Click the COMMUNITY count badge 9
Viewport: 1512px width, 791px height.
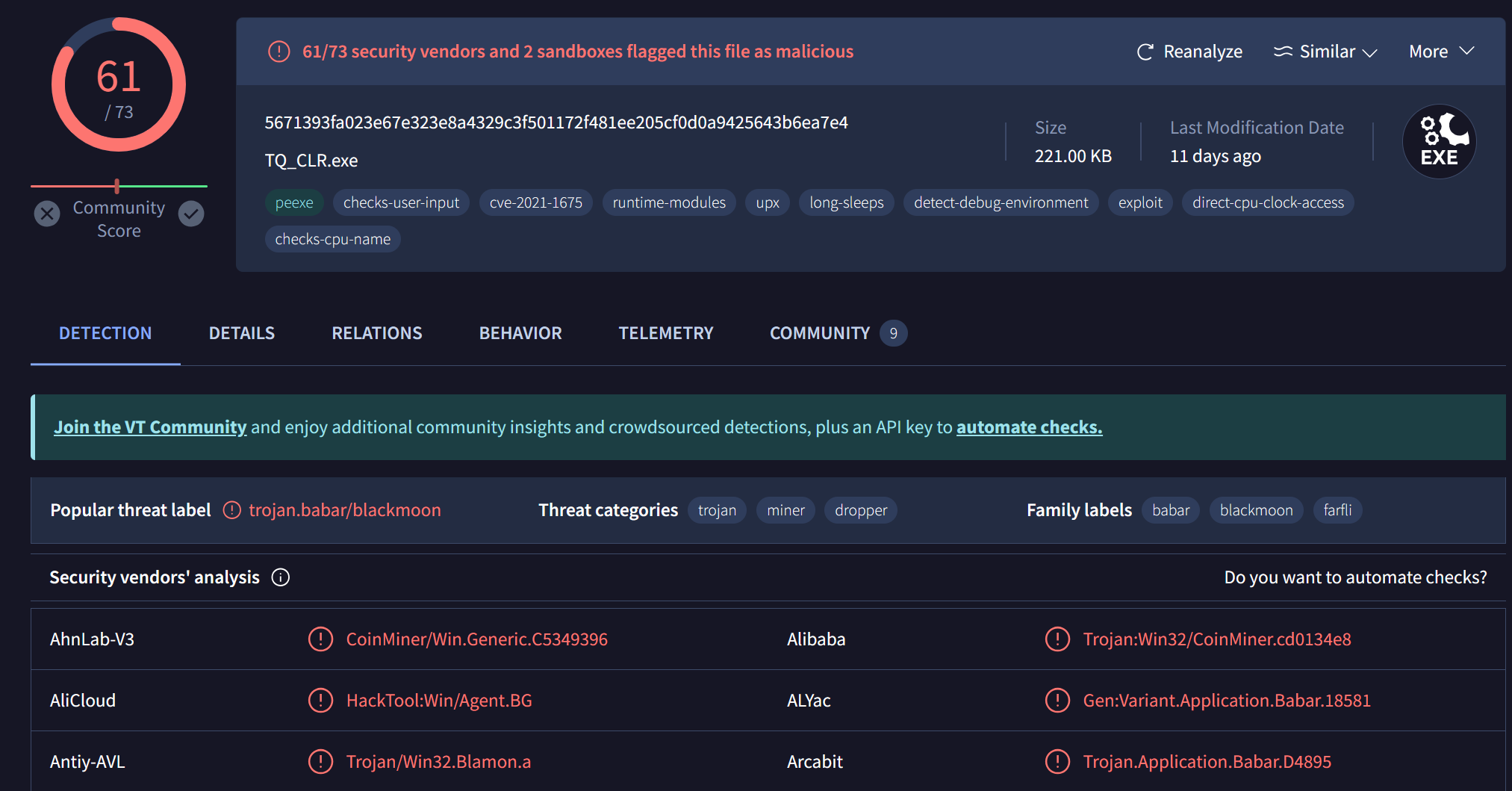[x=894, y=333]
